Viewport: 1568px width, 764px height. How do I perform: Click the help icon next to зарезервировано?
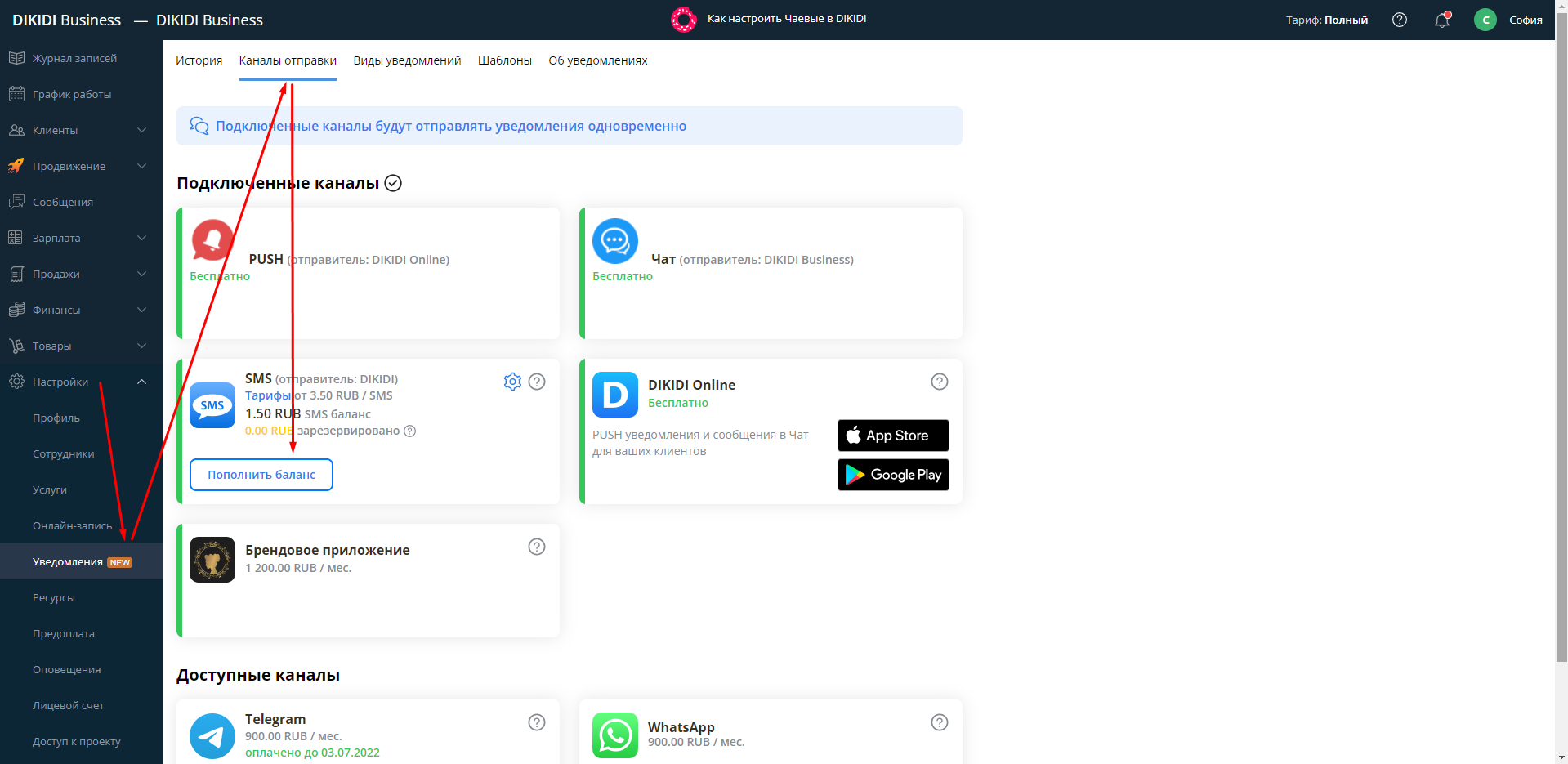tap(410, 431)
